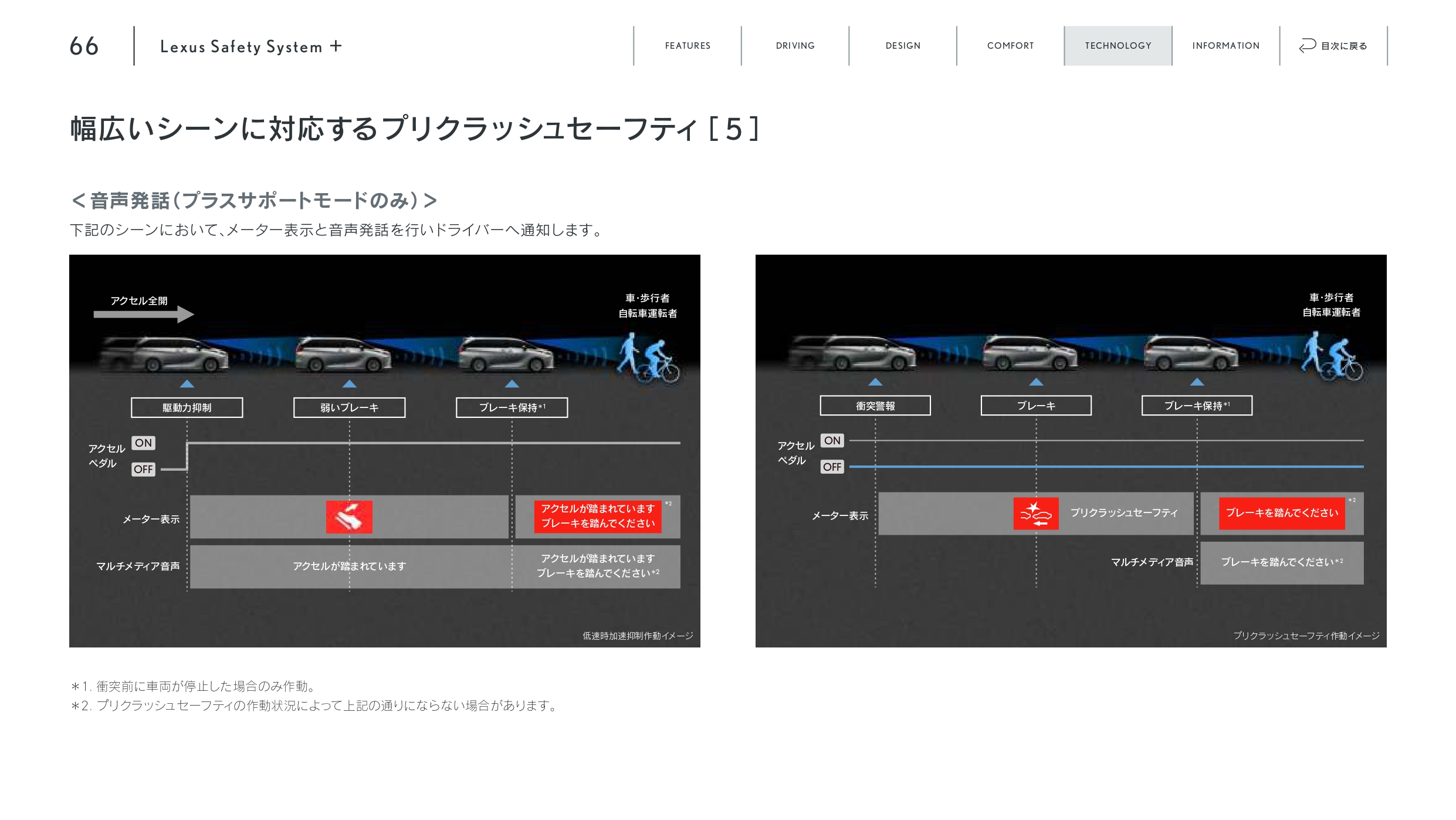Click blue triangle above 弱いブレーキ box
1456x820 pixels.
coord(349,384)
